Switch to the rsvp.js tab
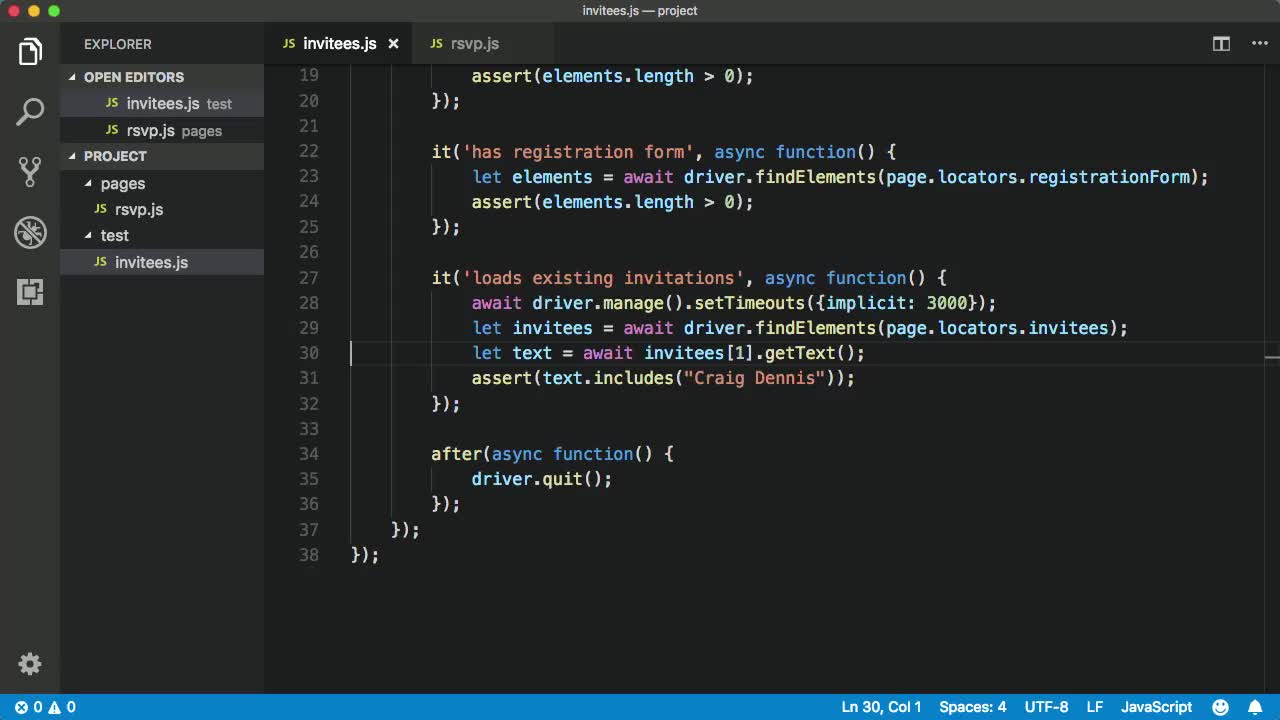The height and width of the screenshot is (720, 1280). click(x=474, y=44)
